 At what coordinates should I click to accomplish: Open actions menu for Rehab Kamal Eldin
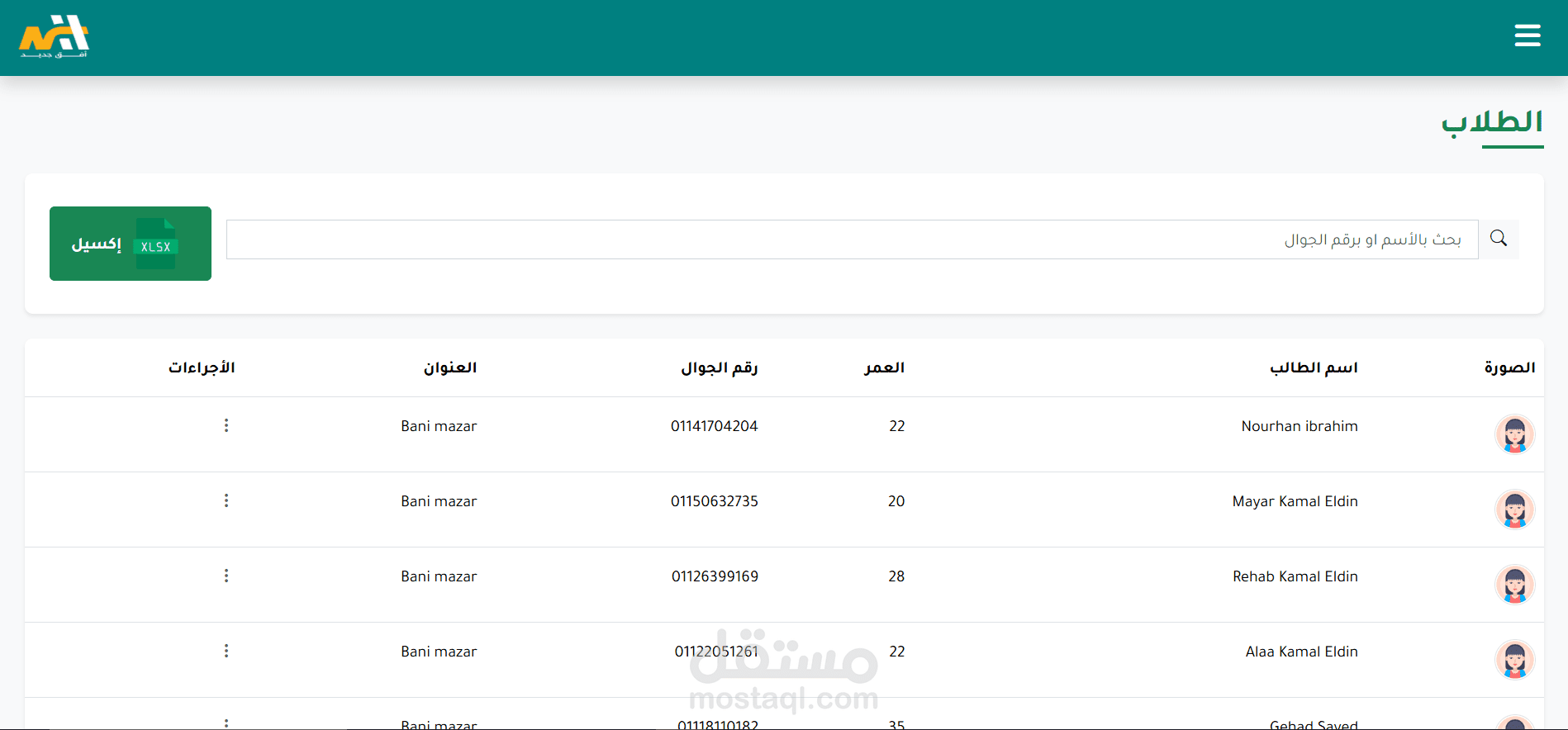click(226, 576)
